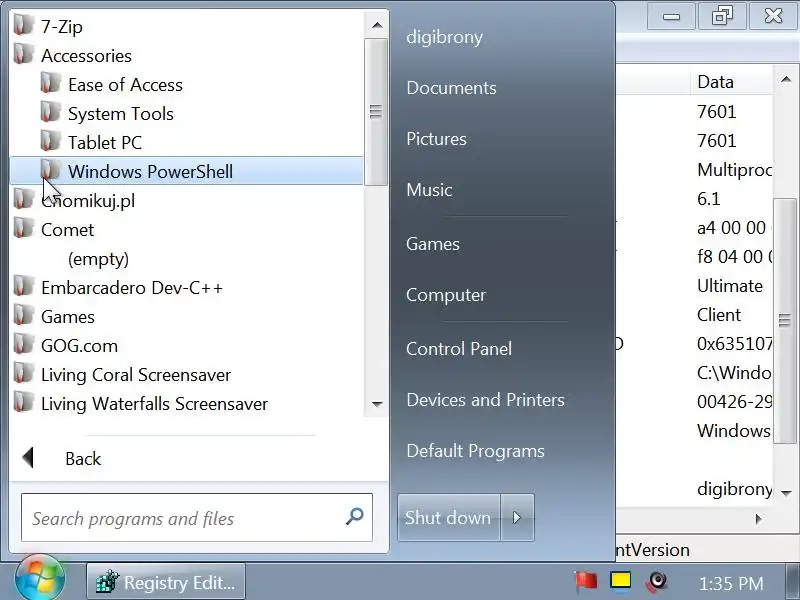This screenshot has height=600, width=800.
Task: Select the Multiproc data value
Action: 735,169
